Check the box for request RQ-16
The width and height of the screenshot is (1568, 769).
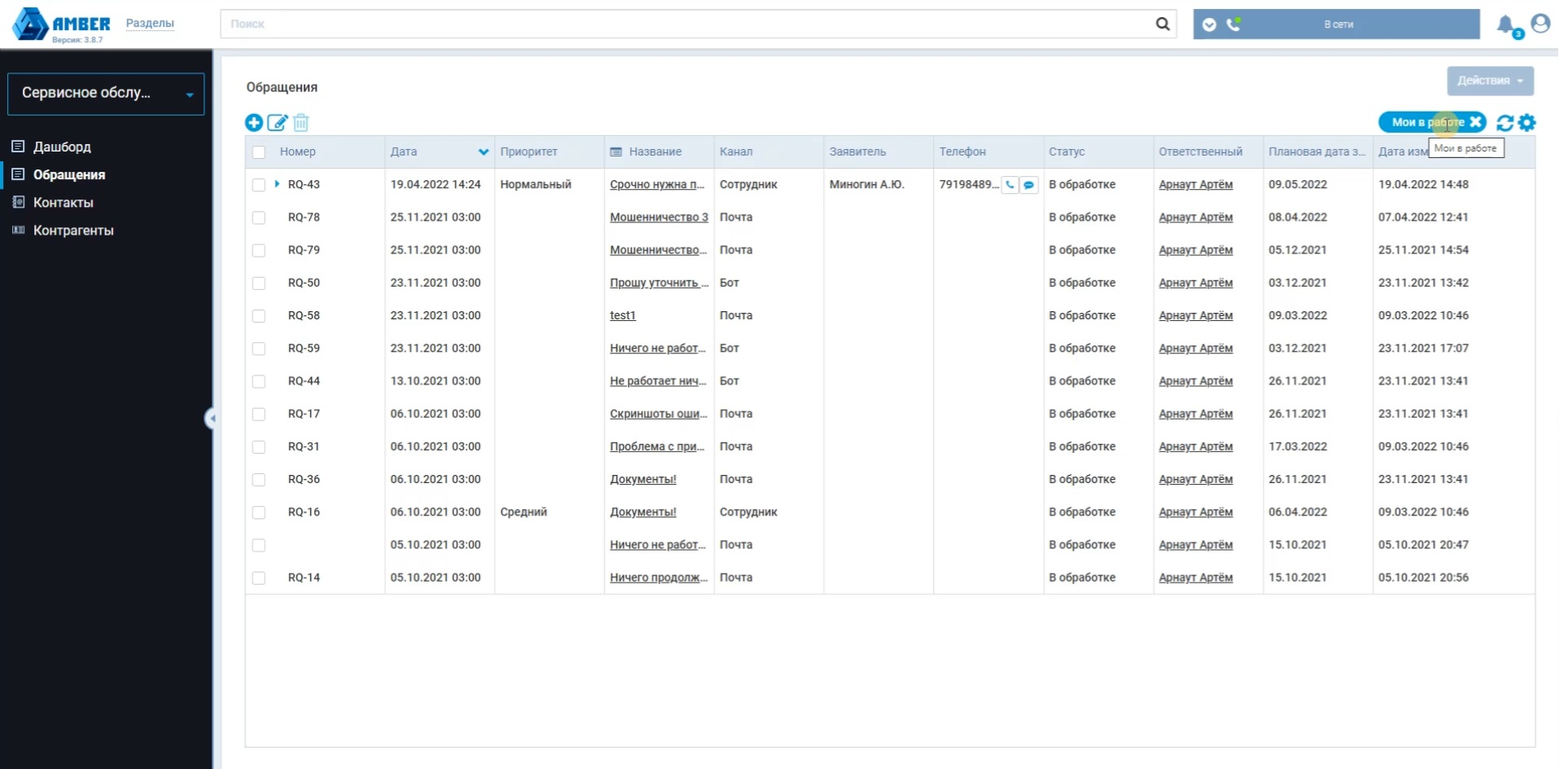click(x=259, y=512)
